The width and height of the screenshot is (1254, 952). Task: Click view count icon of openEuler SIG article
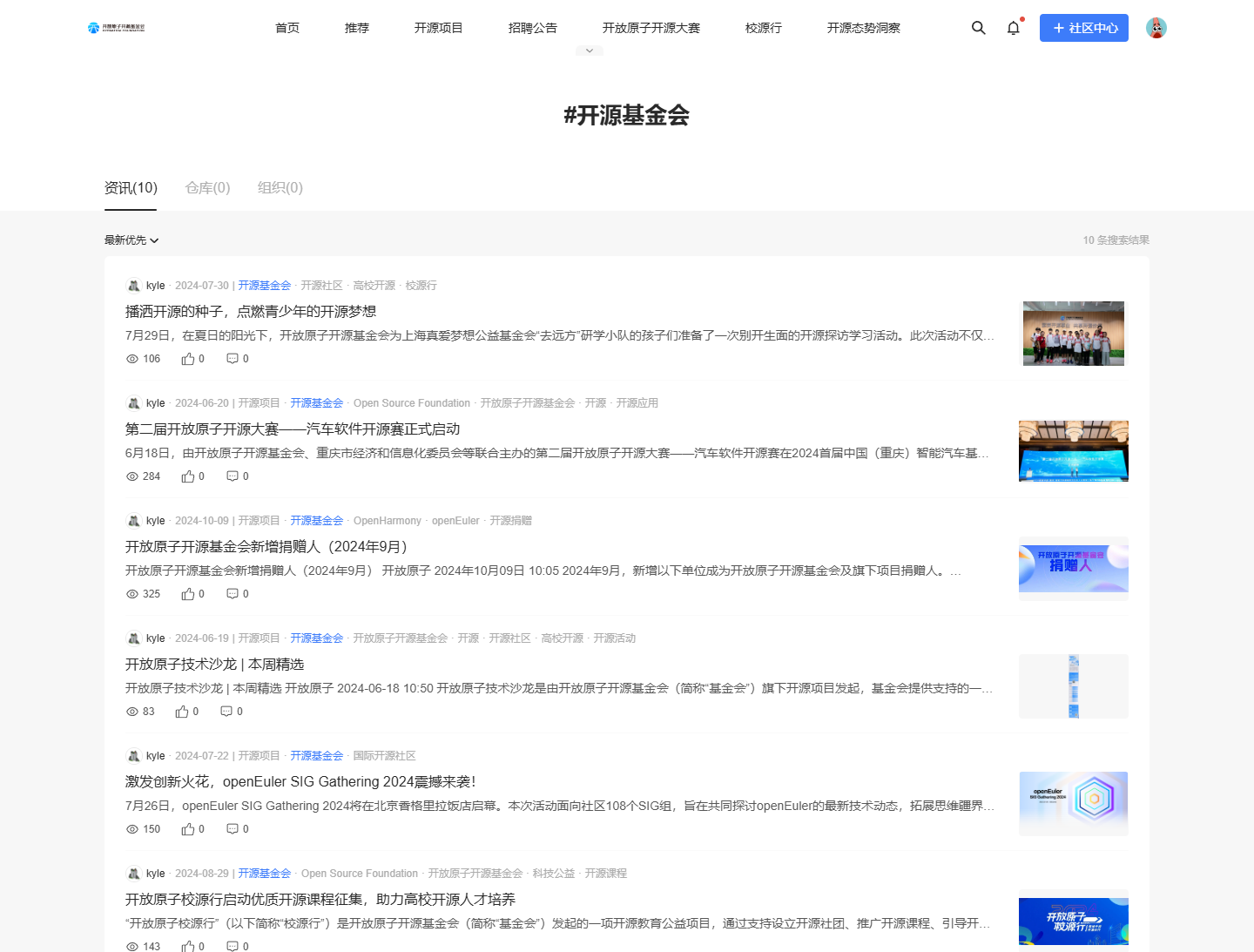pyautogui.click(x=132, y=829)
